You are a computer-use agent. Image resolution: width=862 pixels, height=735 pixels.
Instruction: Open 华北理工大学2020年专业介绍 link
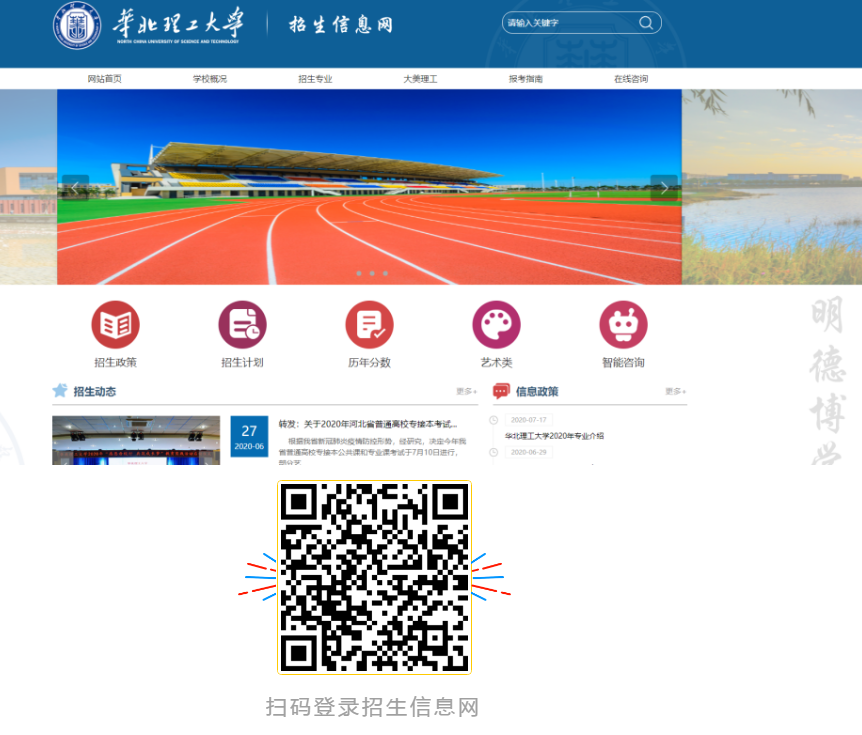(x=555, y=436)
